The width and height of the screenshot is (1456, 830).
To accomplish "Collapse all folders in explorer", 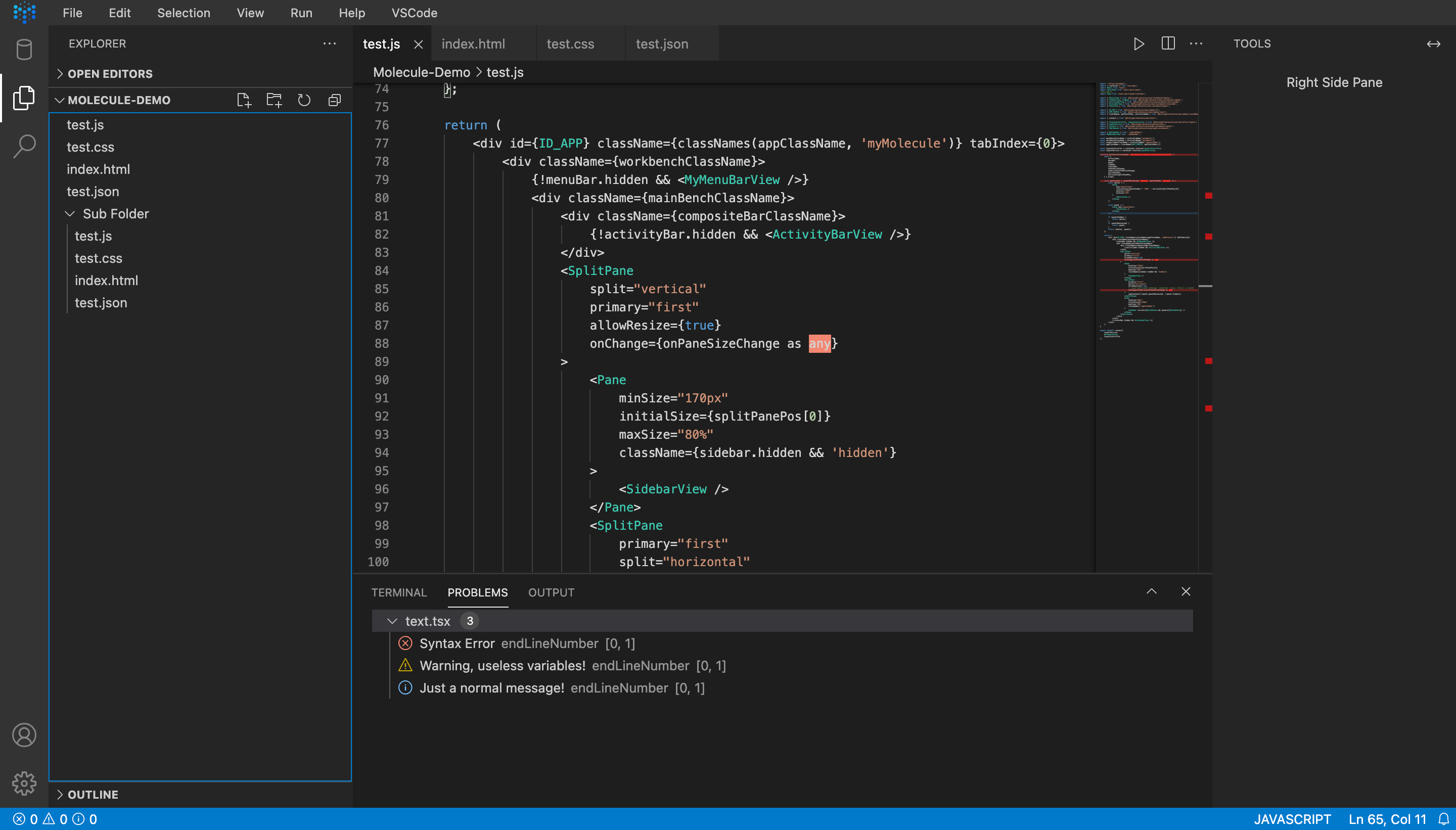I will click(x=335, y=100).
